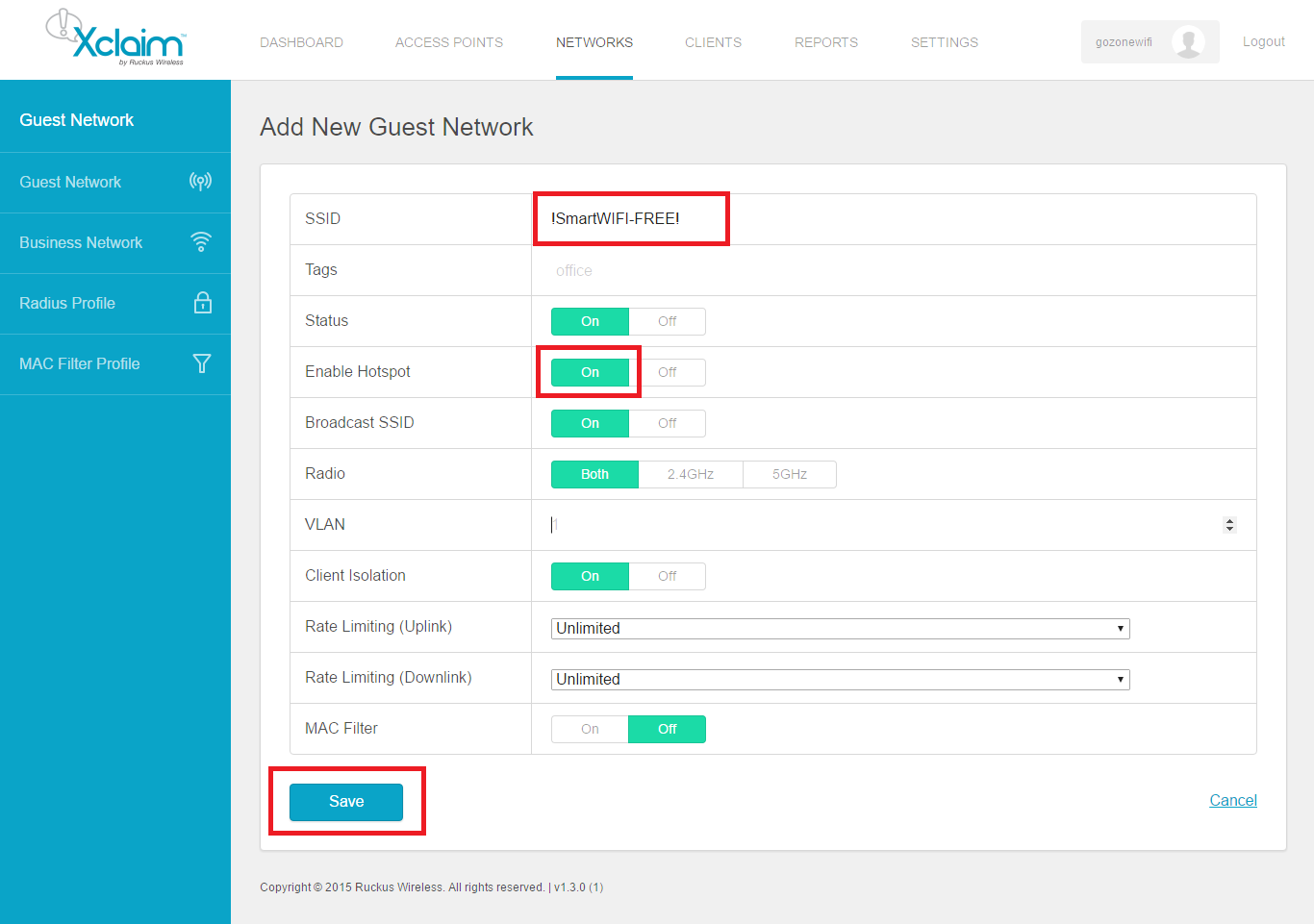Open the Rate Limiting (Uplink) dropdown
Screen dimensions: 1314x924
click(841, 628)
